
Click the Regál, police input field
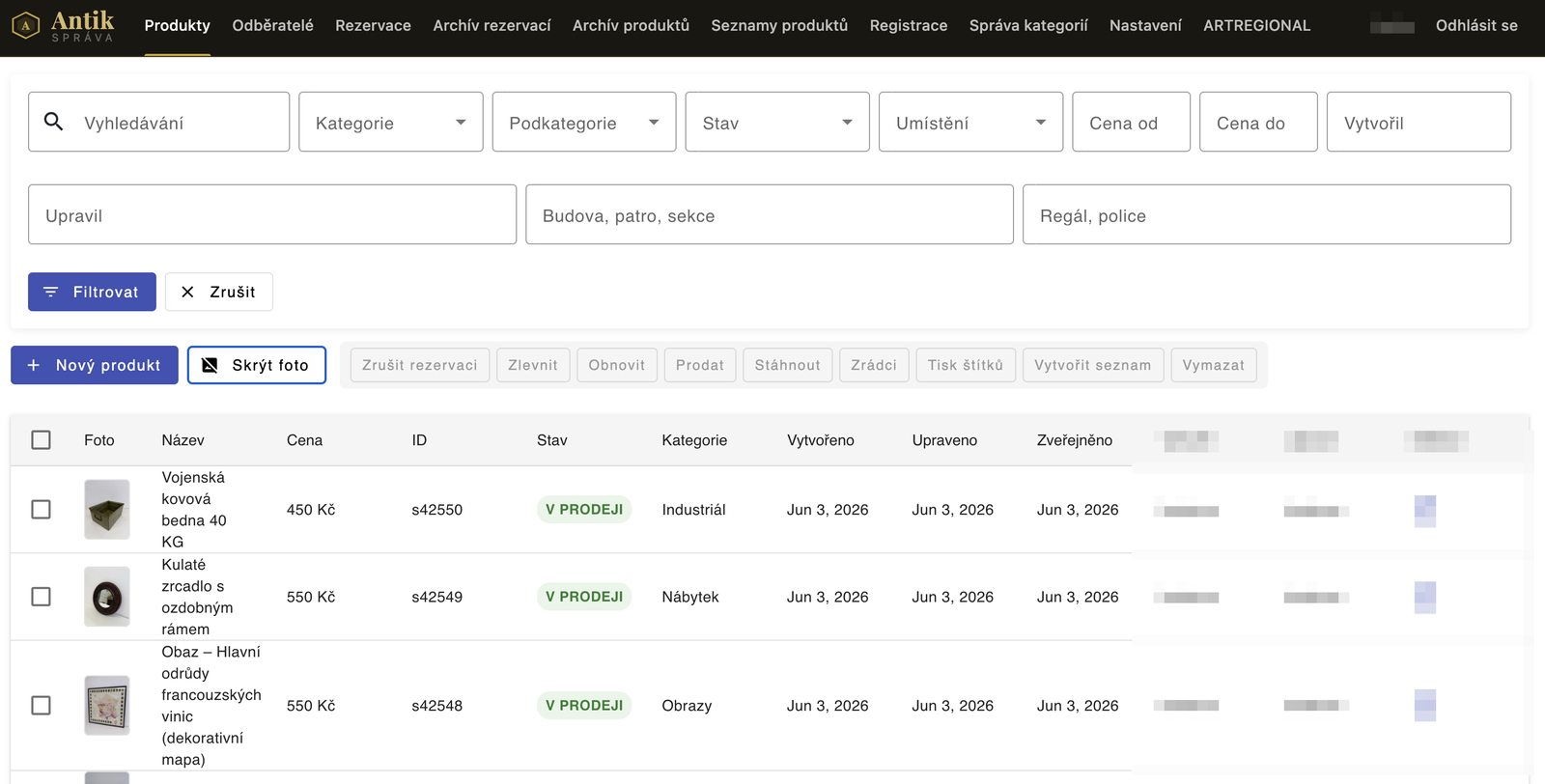(1267, 214)
